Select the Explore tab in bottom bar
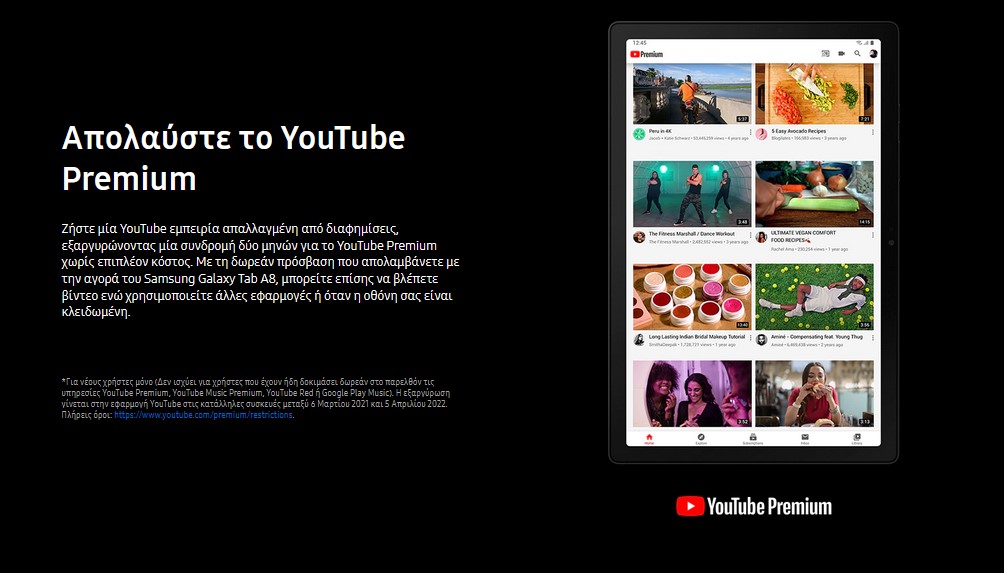The width and height of the screenshot is (1004, 573). 700,439
